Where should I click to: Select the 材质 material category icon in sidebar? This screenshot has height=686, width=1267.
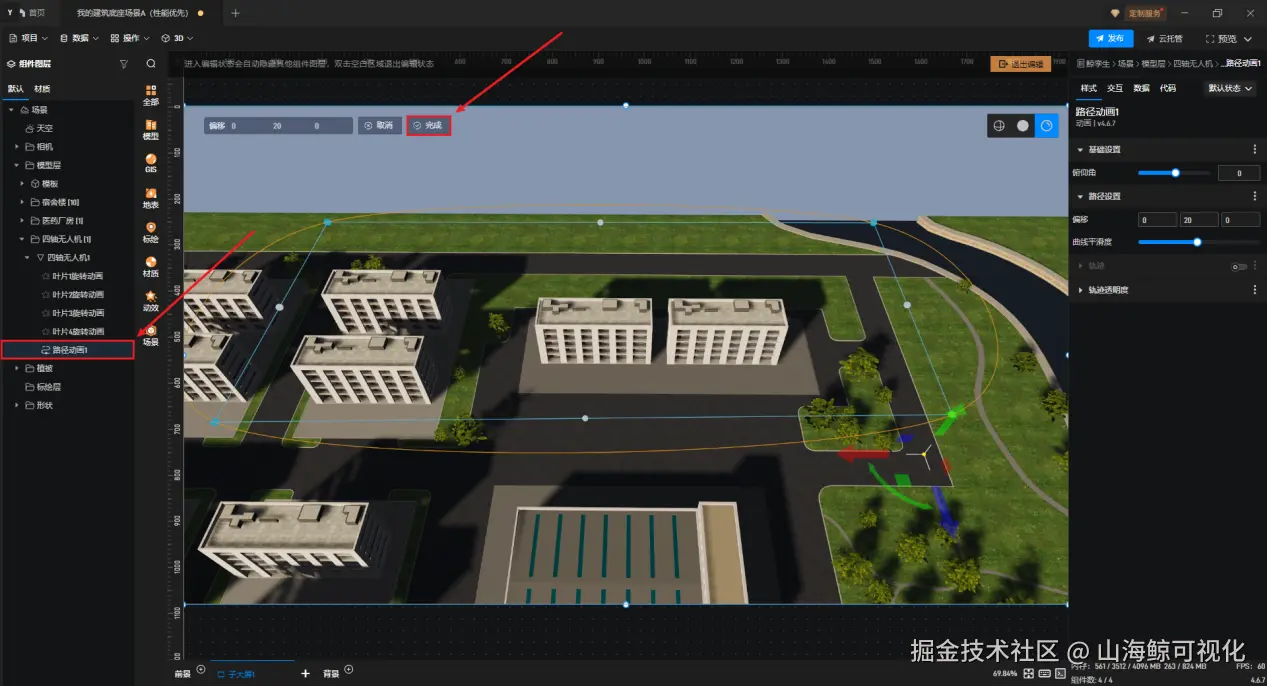click(151, 266)
